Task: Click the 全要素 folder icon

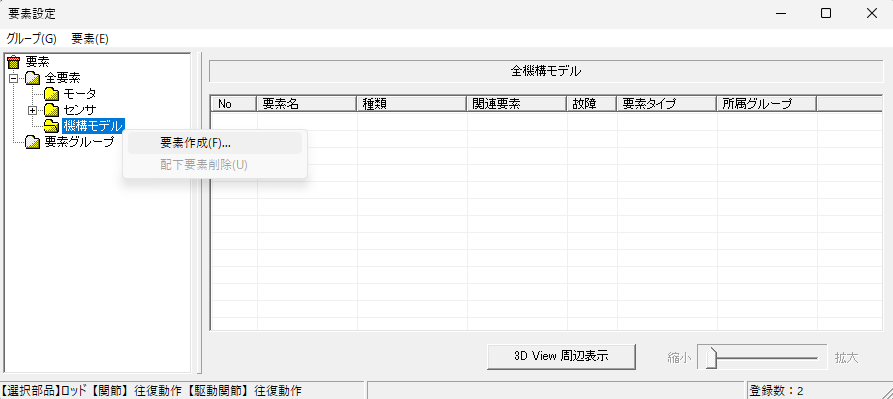Action: click(x=32, y=77)
